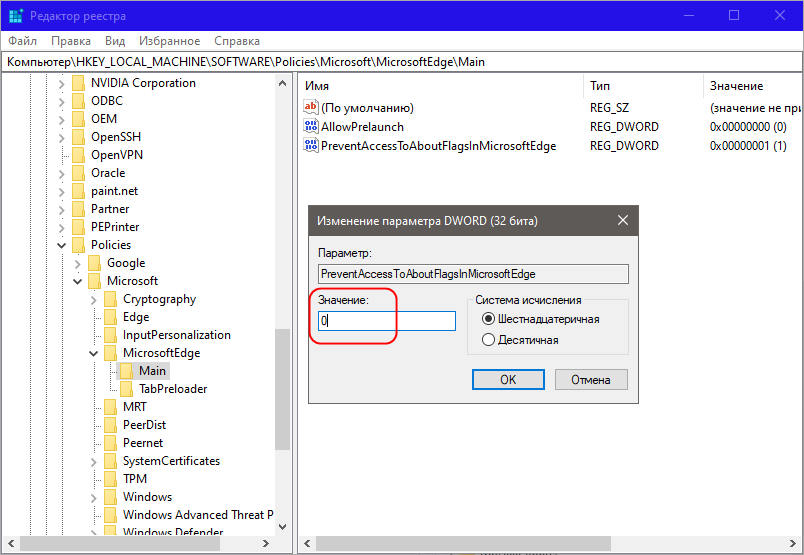The height and width of the screenshot is (555, 804).
Task: Click the InputPersonalization folder icon
Action: [x=110, y=335]
